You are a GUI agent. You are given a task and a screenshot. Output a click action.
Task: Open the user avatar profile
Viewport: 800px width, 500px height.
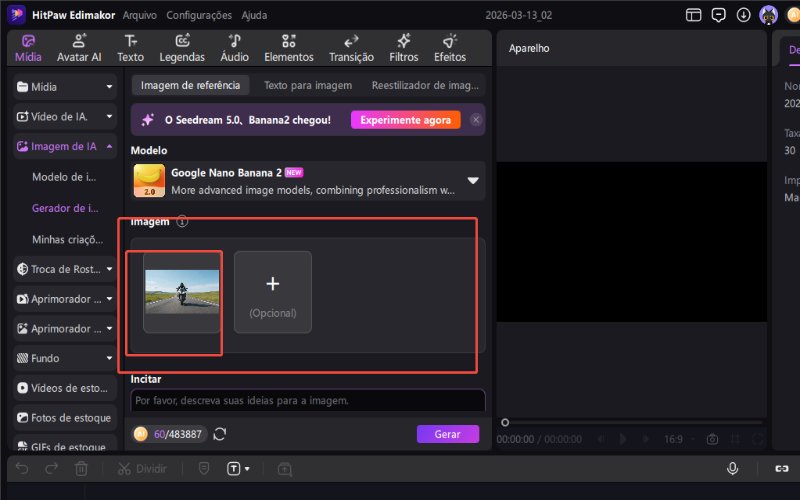(768, 15)
